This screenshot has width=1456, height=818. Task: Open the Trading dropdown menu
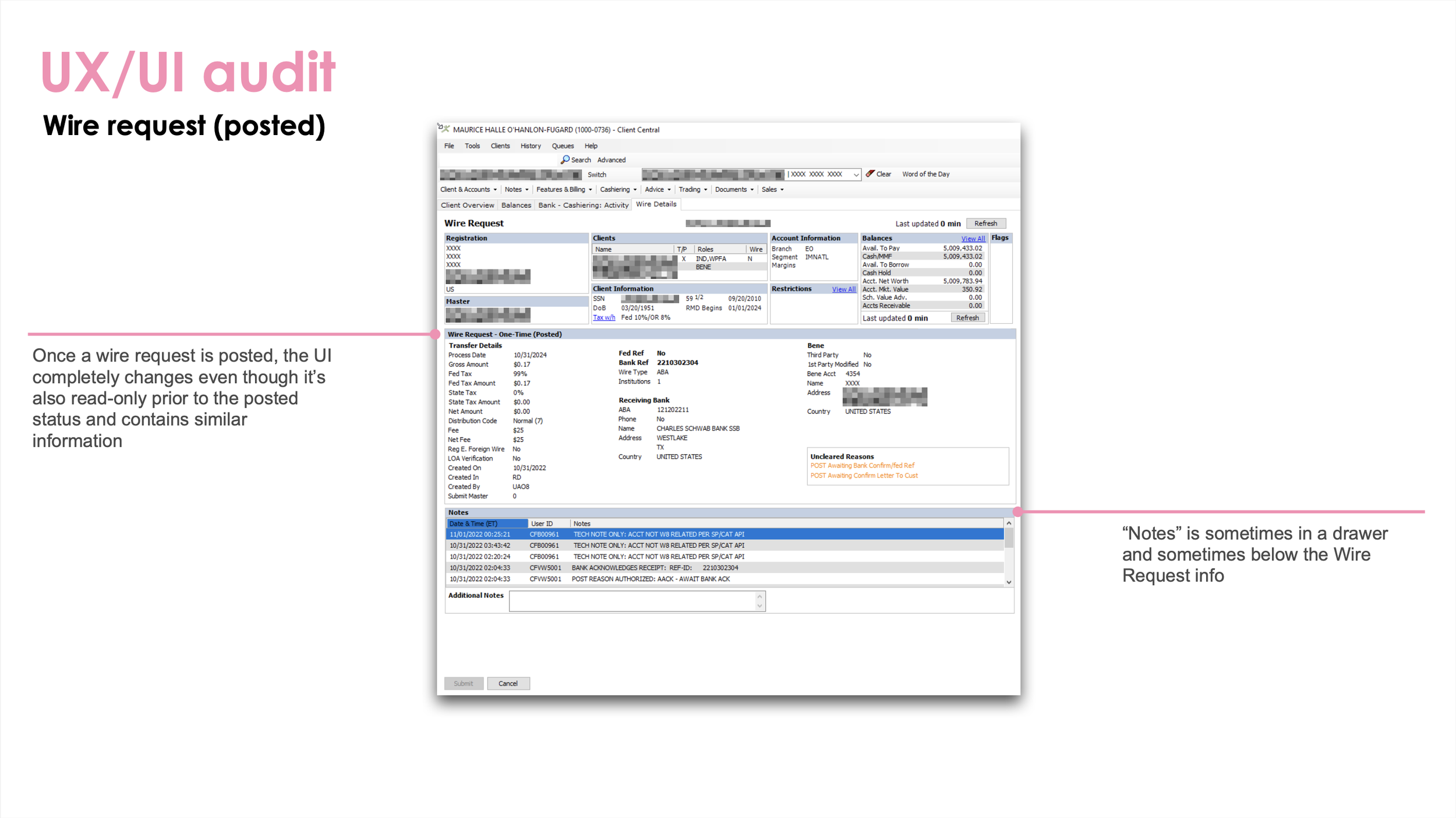coord(692,190)
